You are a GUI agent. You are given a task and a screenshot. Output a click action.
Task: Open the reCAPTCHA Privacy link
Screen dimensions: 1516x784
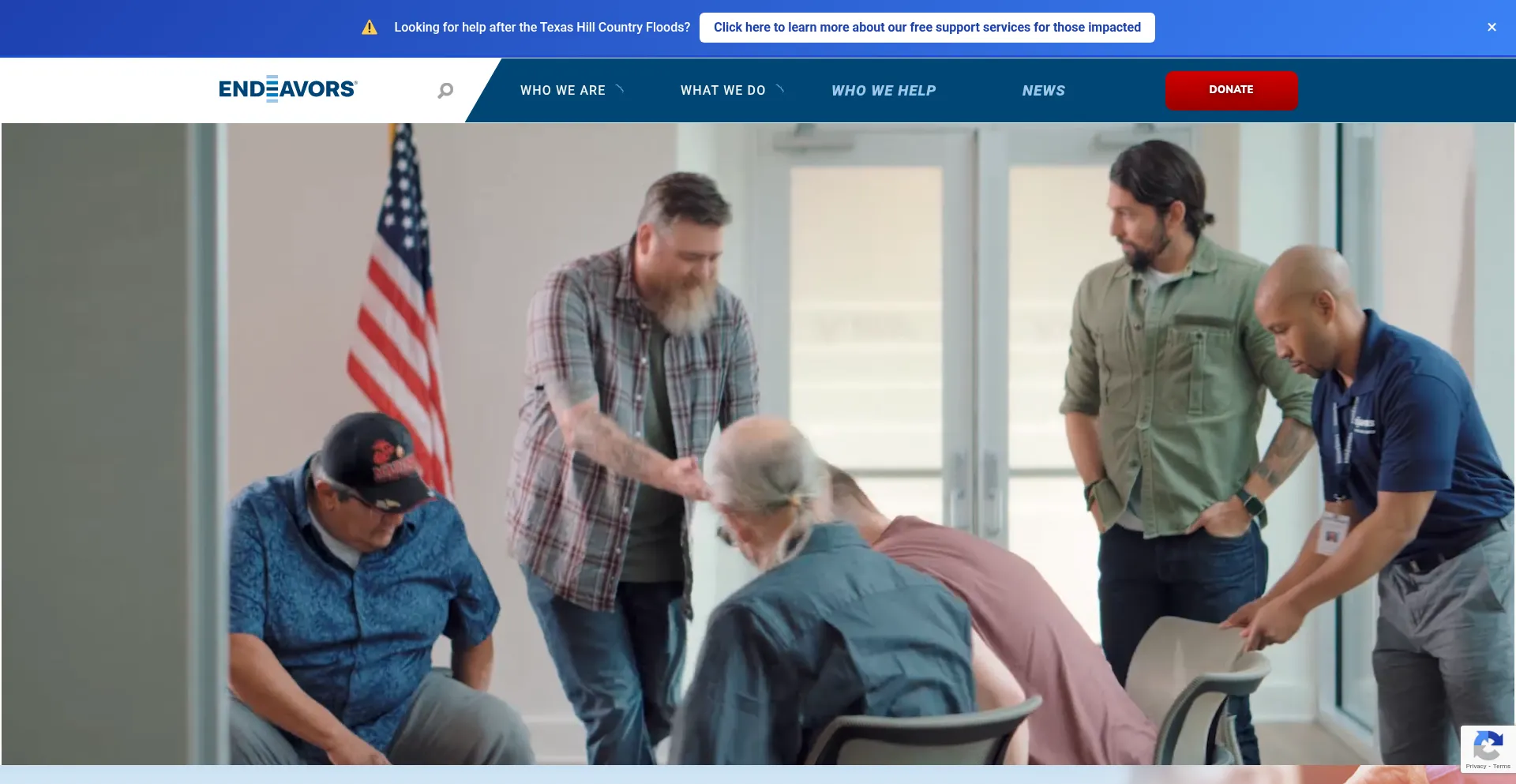pyautogui.click(x=1475, y=767)
